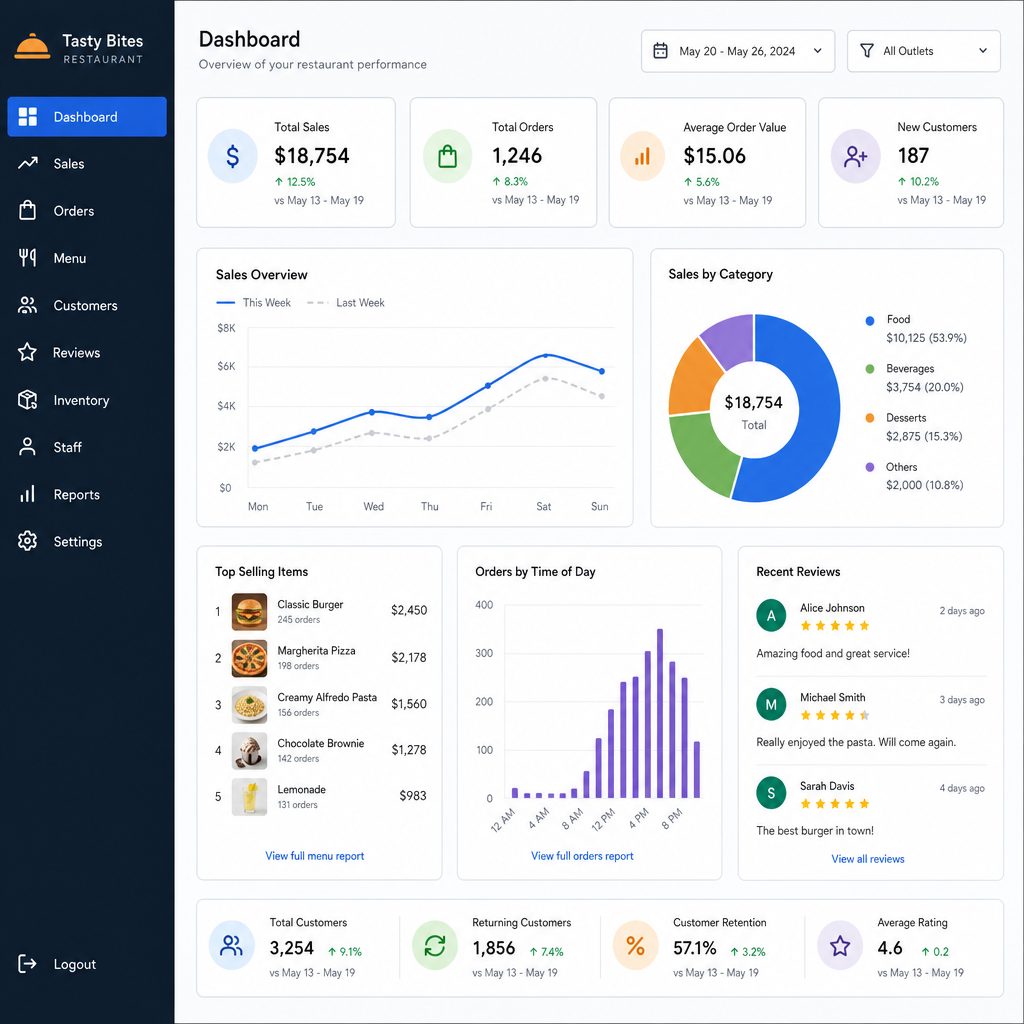Click the Total Sales dollar icon
The height and width of the screenshot is (1024, 1024).
coord(232,156)
